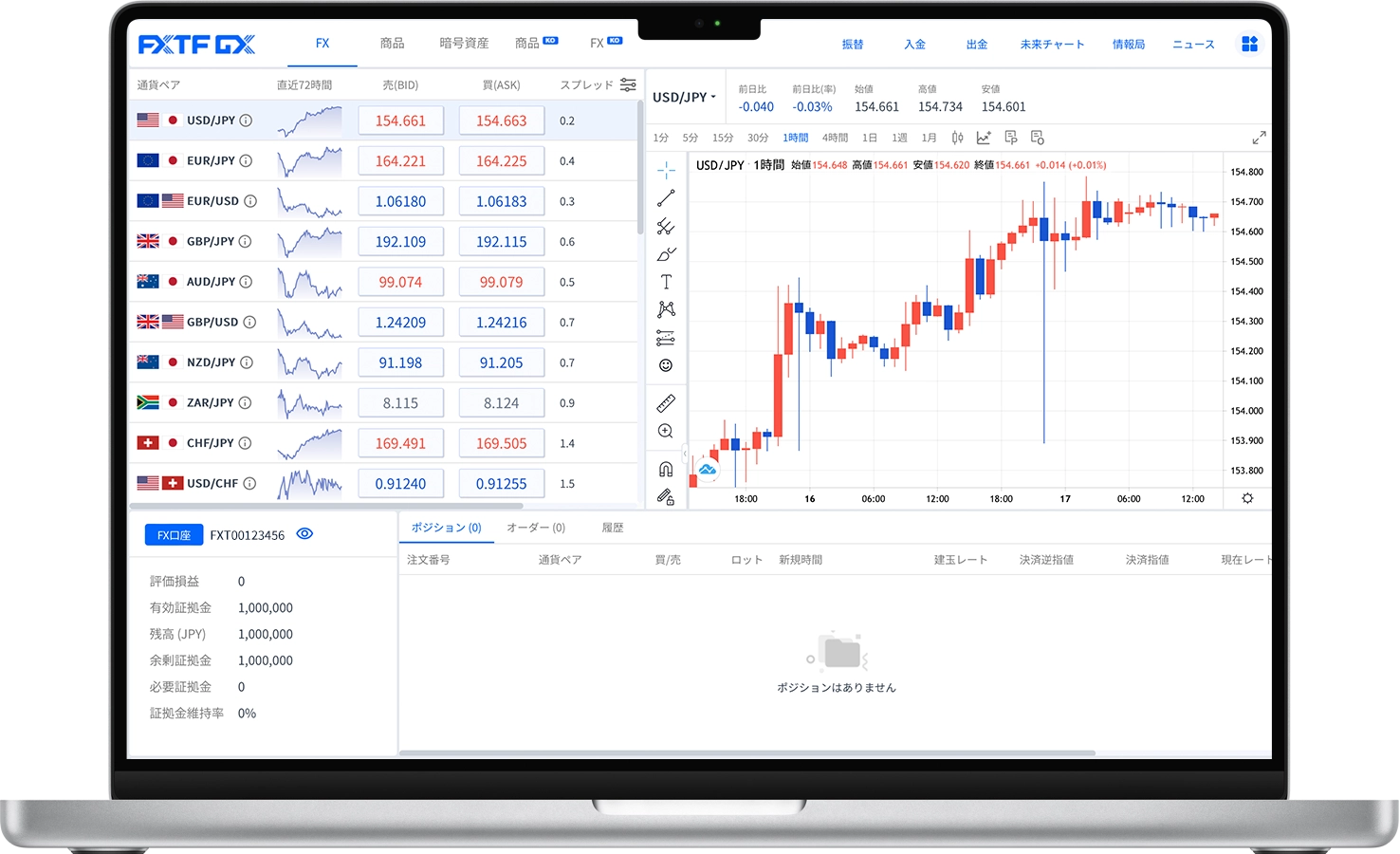Switch to the 暗号資産 tab

coord(464,44)
